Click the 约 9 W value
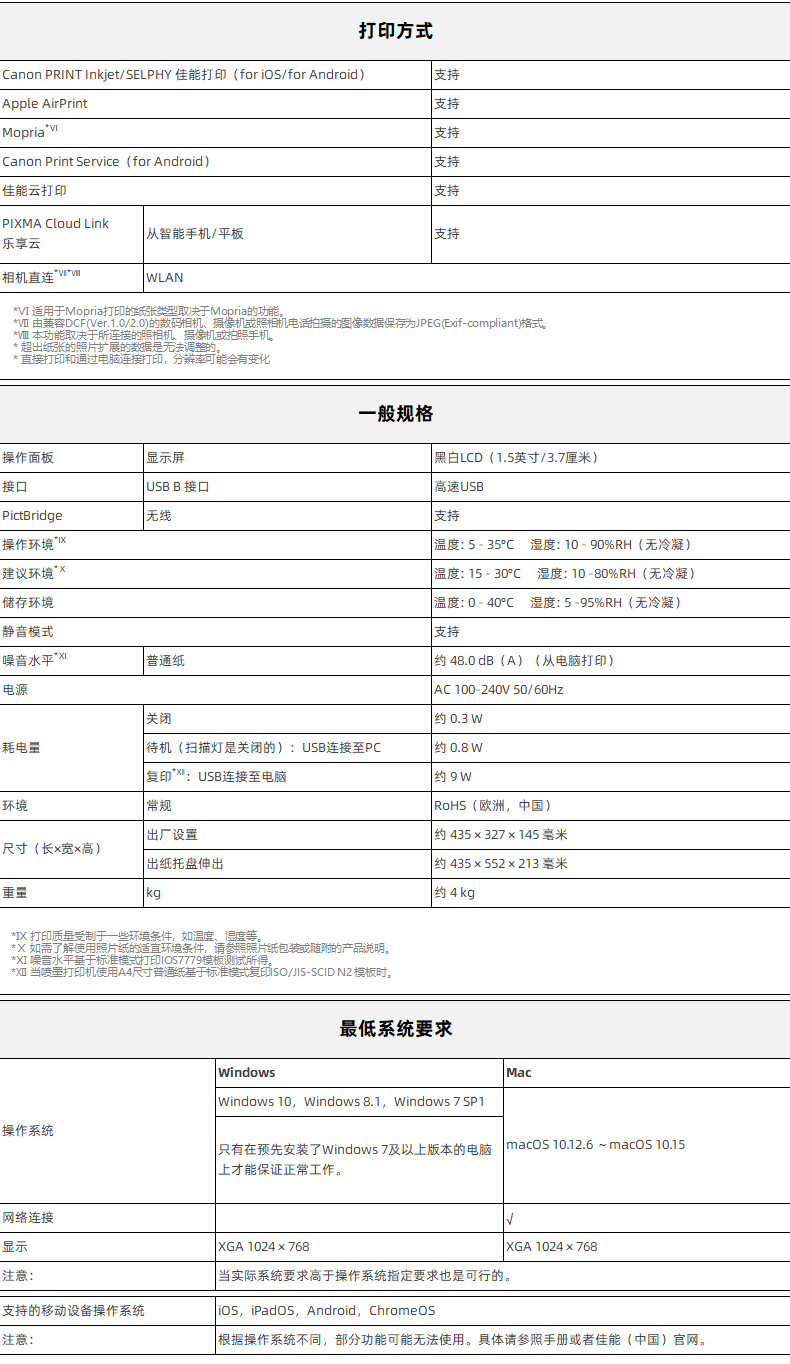Image resolution: width=790 pixels, height=1364 pixels. tap(453, 776)
